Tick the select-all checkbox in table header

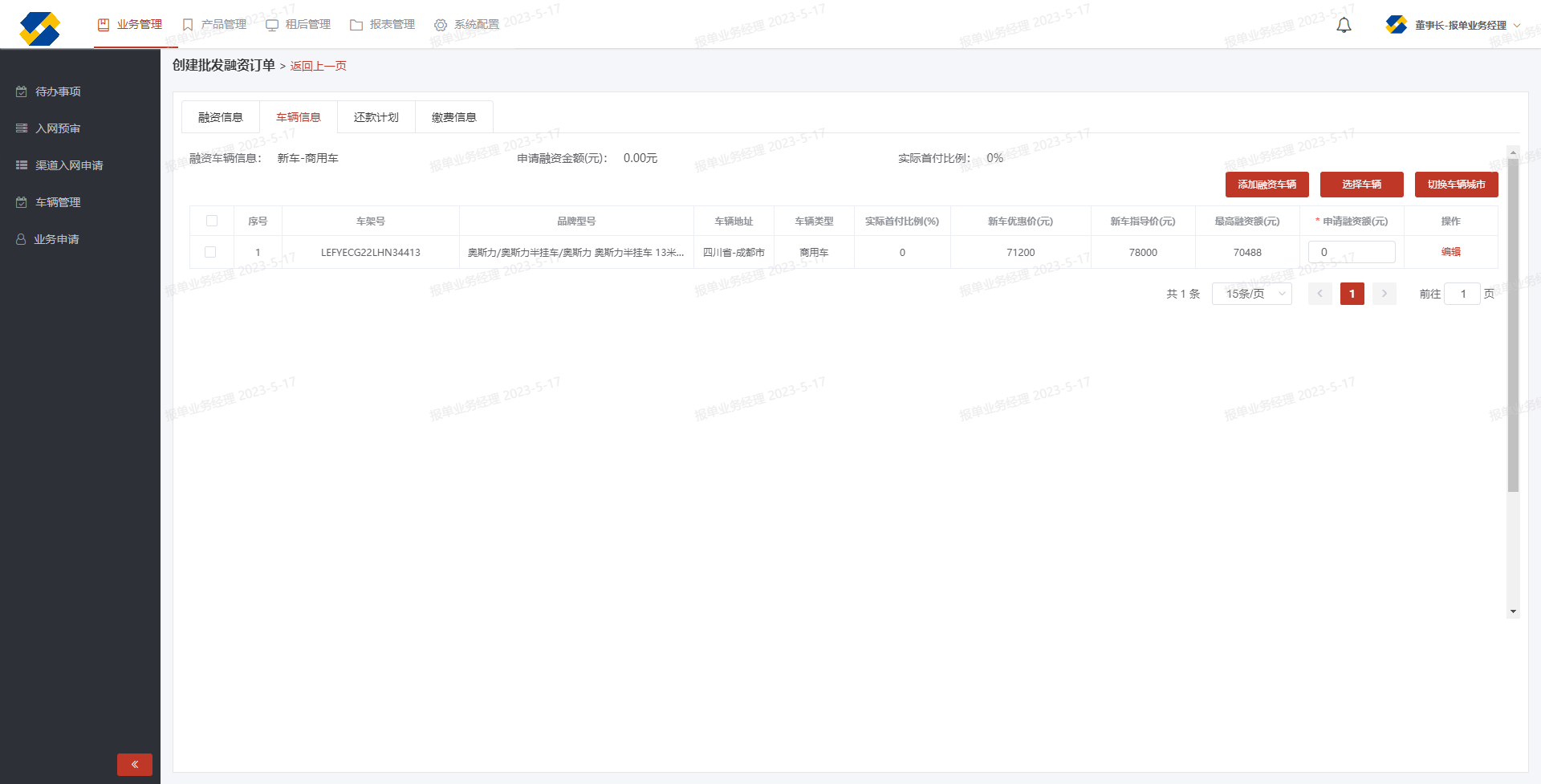[x=212, y=221]
